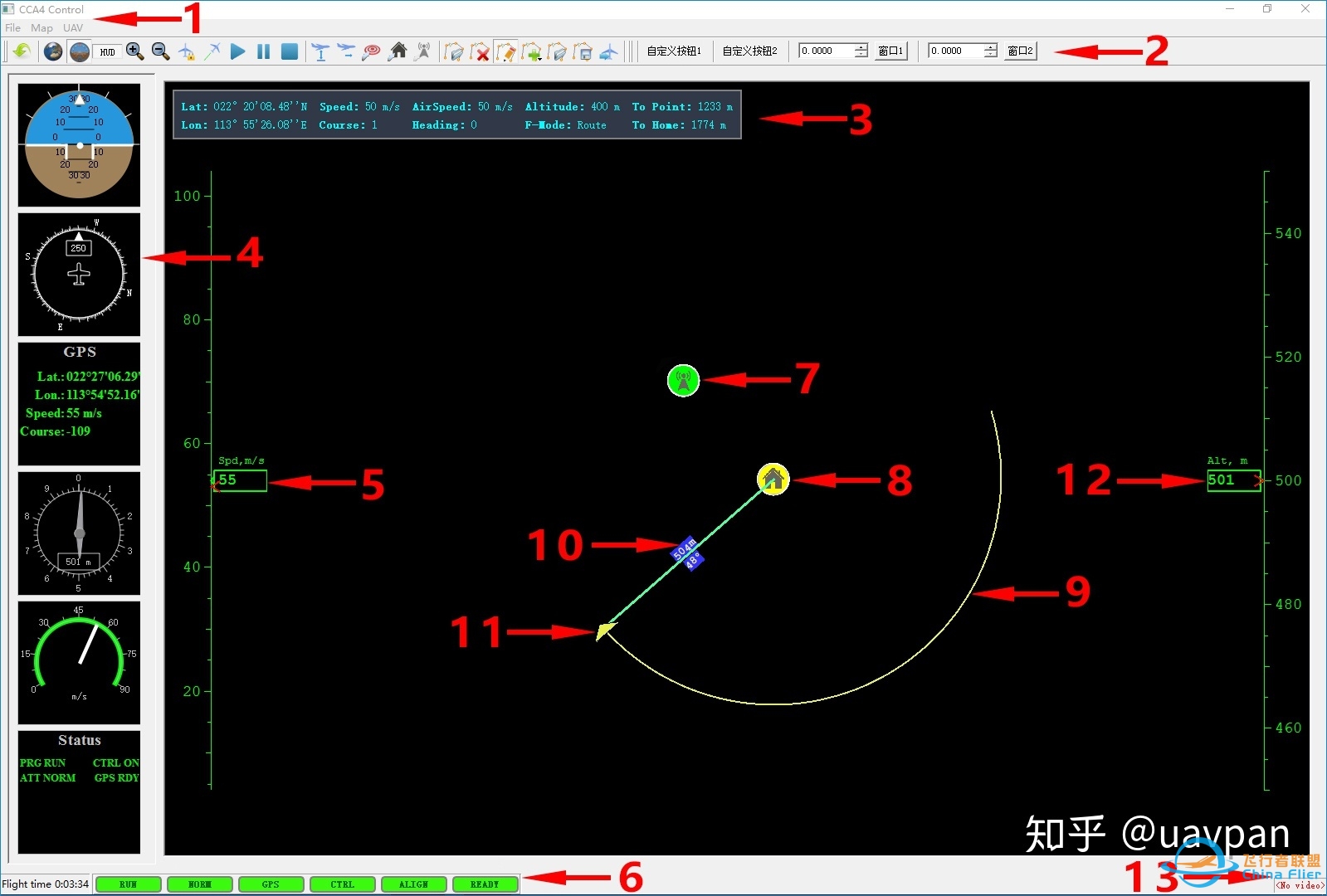This screenshot has height=896, width=1327.
Task: Toggle the edit route pencil button
Action: [x=505, y=52]
